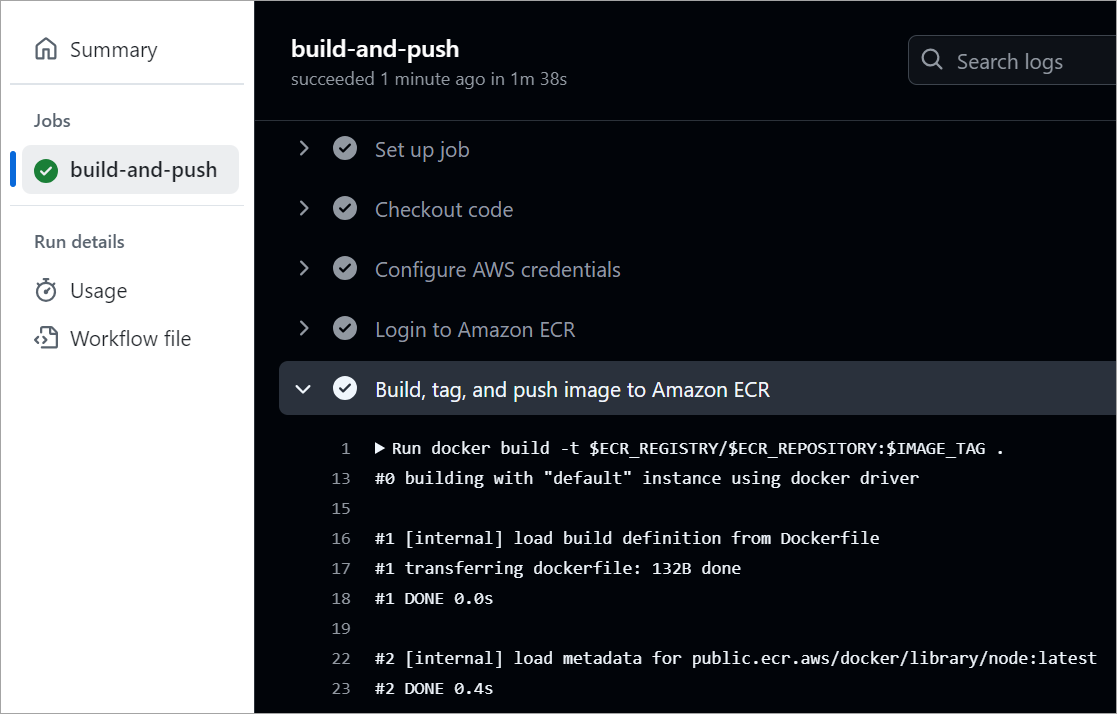Expand the Login to Amazon ECR step

303,328
